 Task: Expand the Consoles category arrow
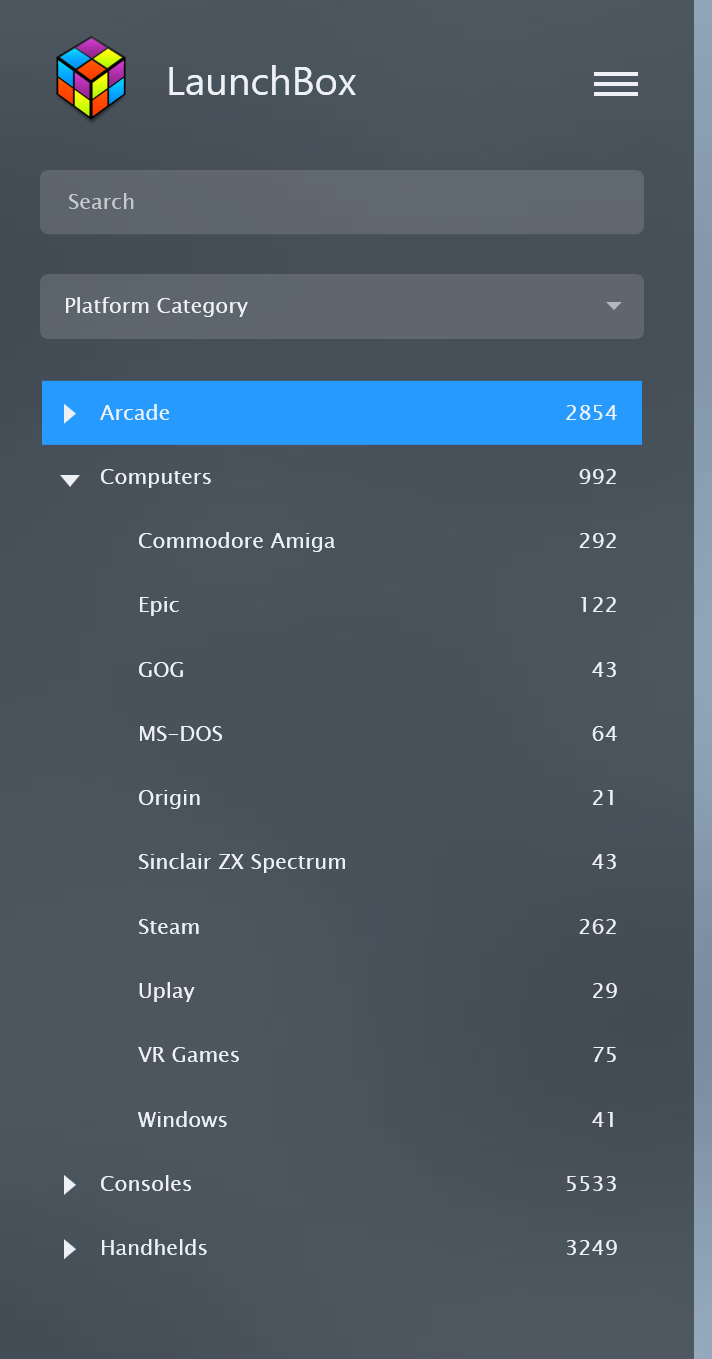[70, 1184]
